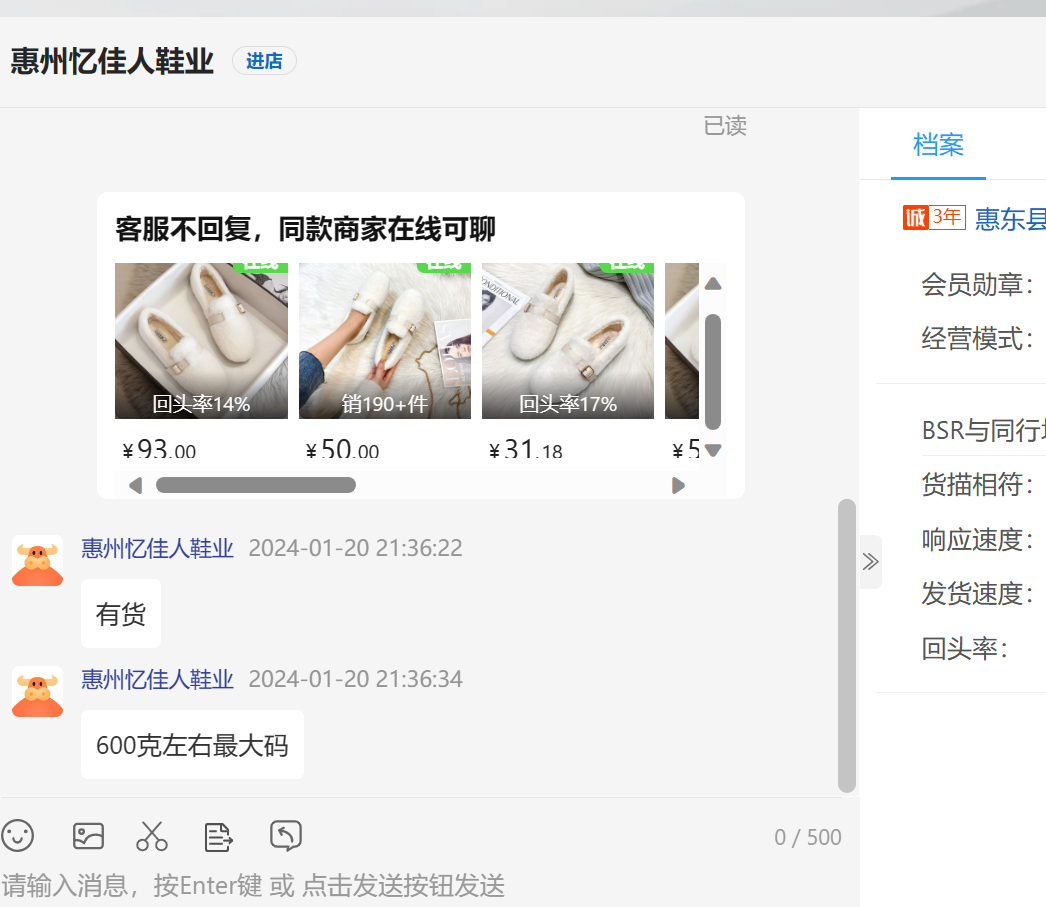Select the scissors screenshot tool
The width and height of the screenshot is (1046, 907).
(x=152, y=835)
